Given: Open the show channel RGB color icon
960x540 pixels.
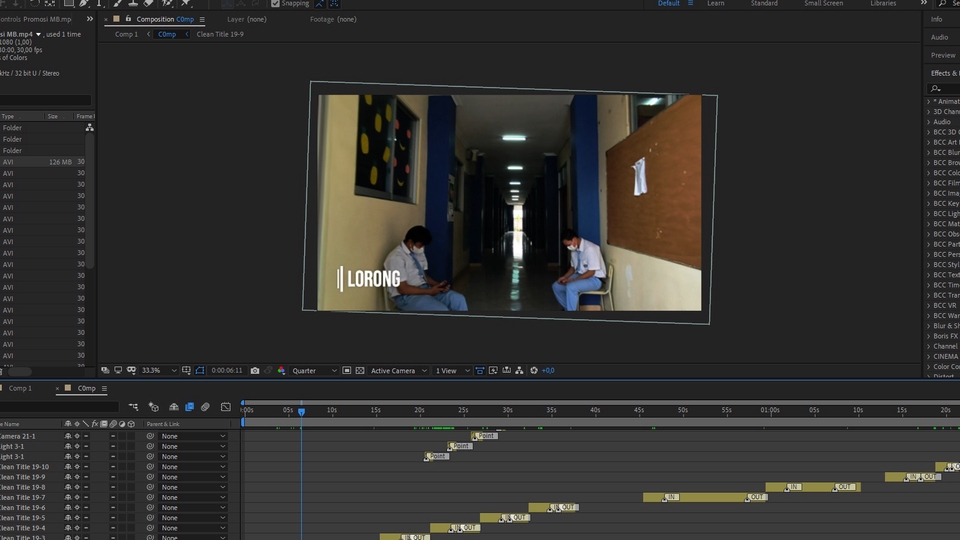Looking at the screenshot, I should [281, 370].
